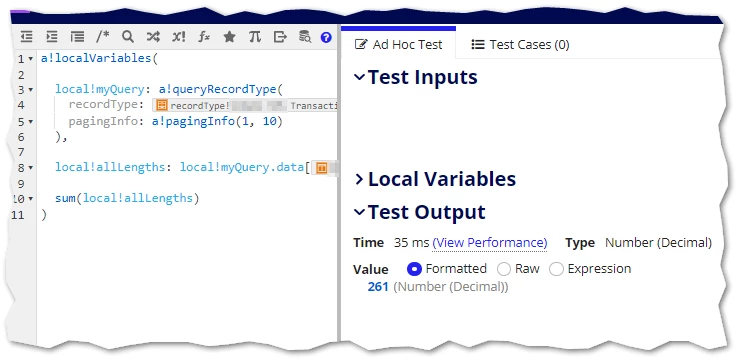Fold code at line 10 arrow
The width and height of the screenshot is (738, 360).
pyautogui.click(x=31, y=199)
